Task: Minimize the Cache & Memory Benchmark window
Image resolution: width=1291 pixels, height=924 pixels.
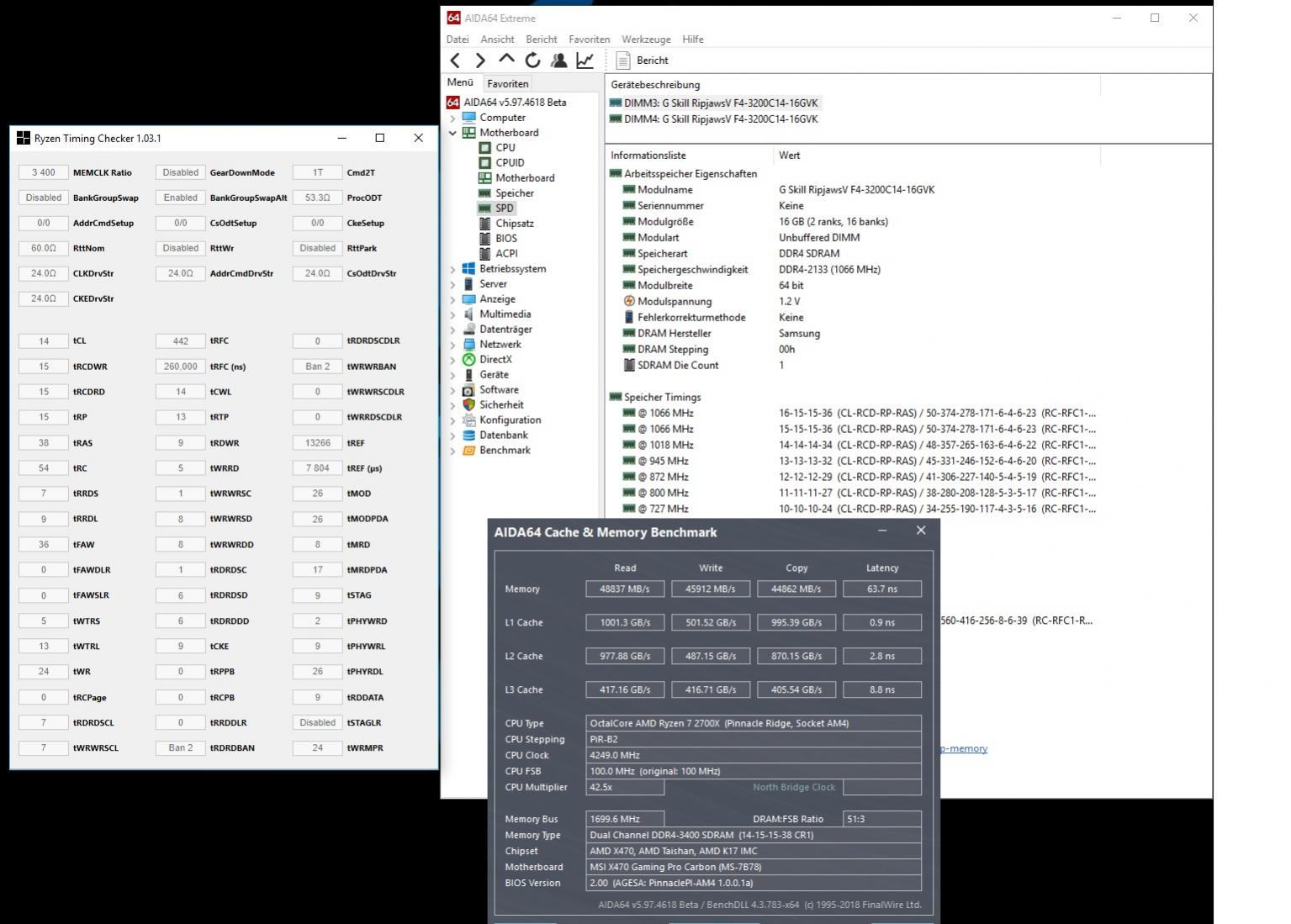Action: coord(882,531)
